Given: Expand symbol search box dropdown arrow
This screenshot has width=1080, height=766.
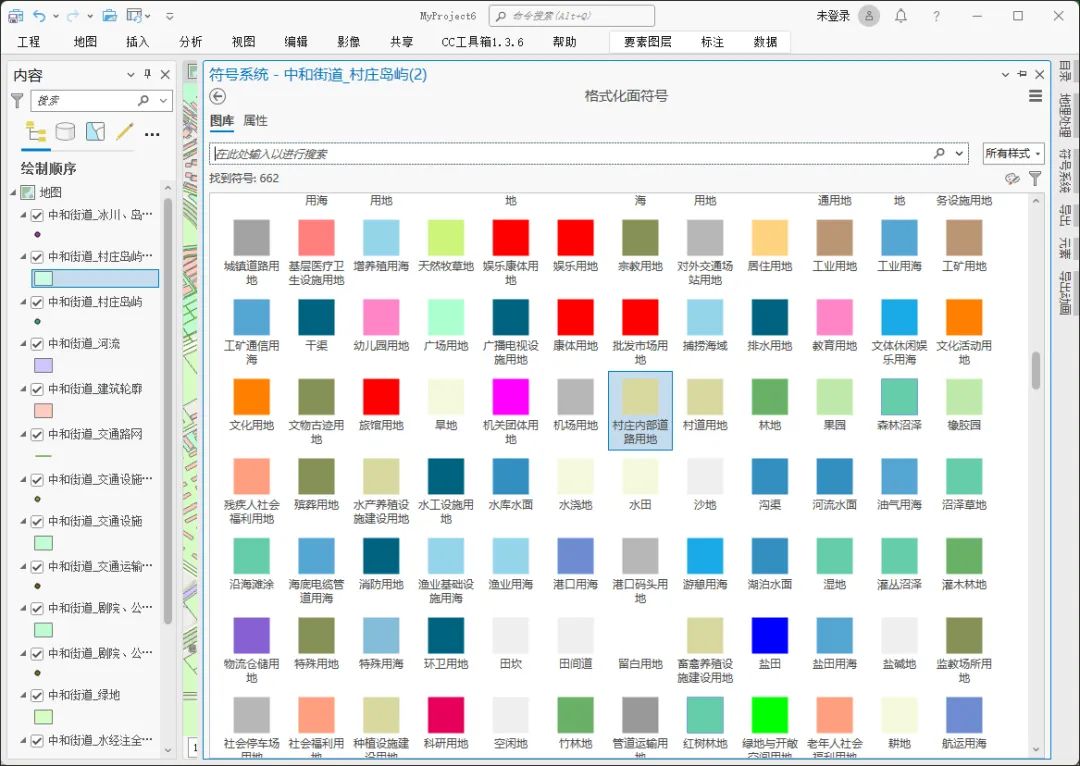Looking at the screenshot, I should (x=959, y=153).
